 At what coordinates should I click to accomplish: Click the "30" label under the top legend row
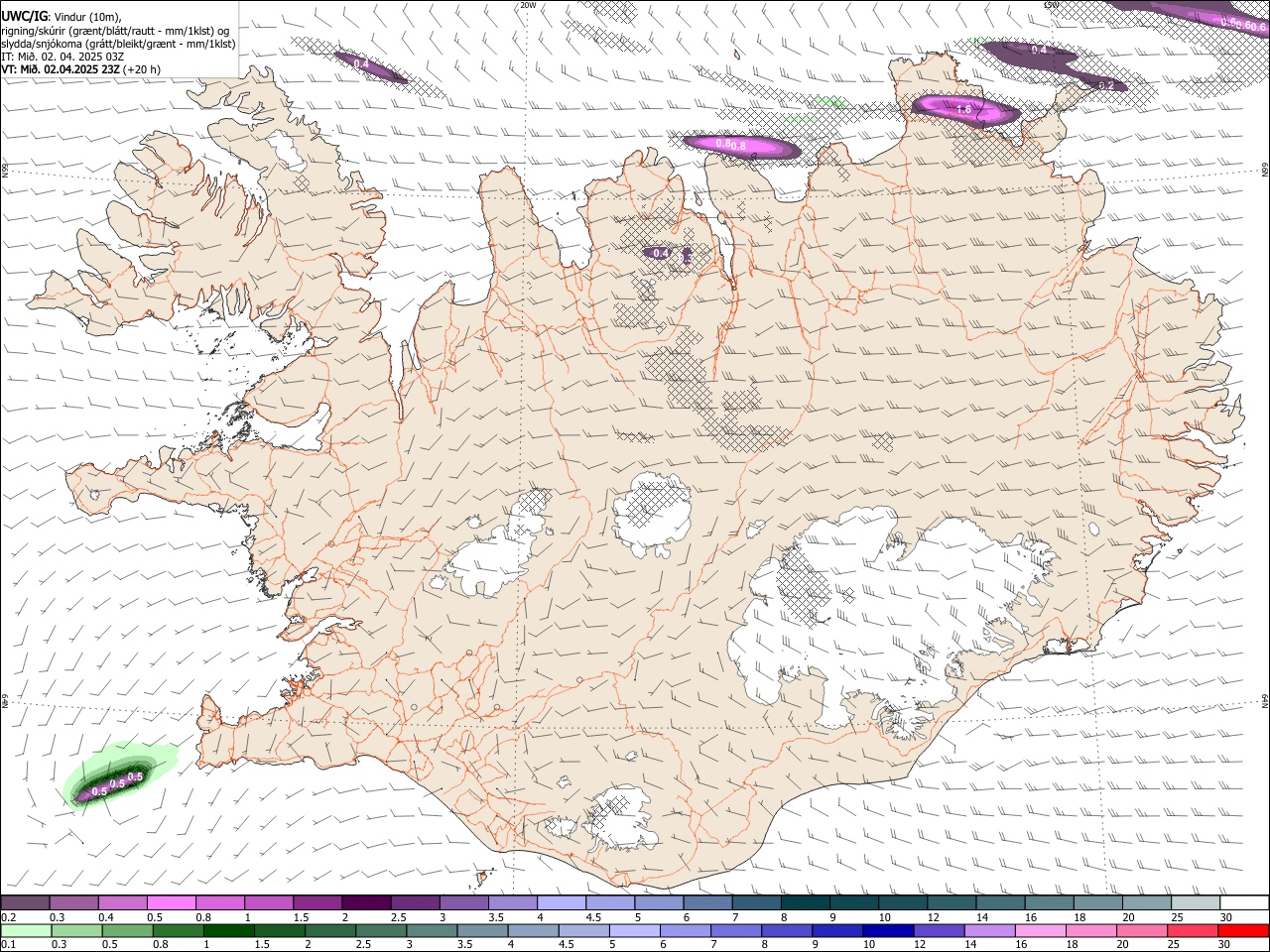pos(1226,917)
